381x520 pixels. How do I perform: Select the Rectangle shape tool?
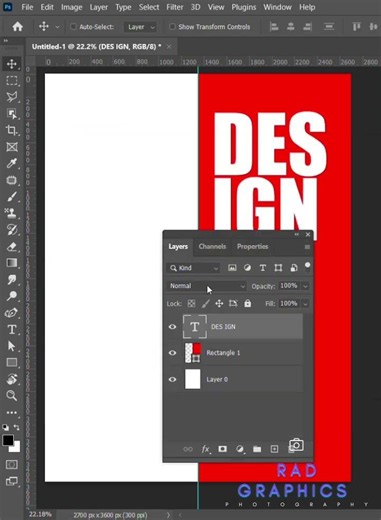click(12, 362)
